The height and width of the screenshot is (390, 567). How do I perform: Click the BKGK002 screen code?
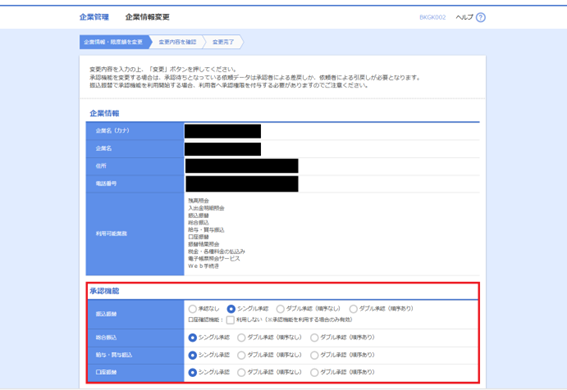(432, 17)
